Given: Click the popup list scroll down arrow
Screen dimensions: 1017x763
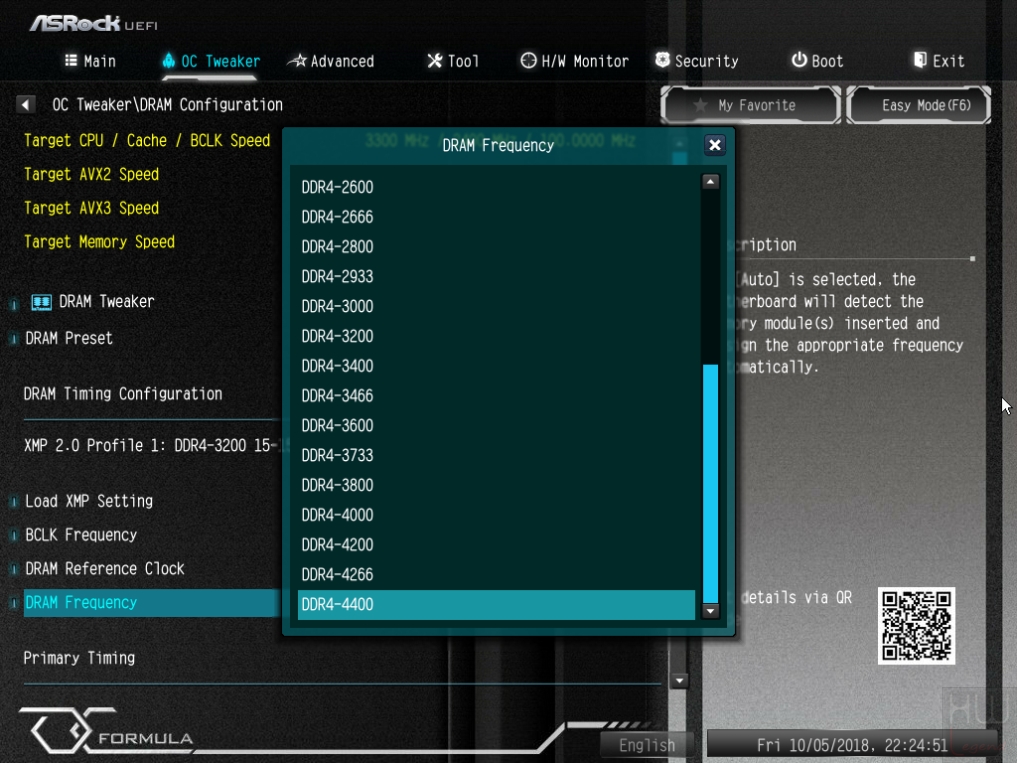Looking at the screenshot, I should coord(710,611).
